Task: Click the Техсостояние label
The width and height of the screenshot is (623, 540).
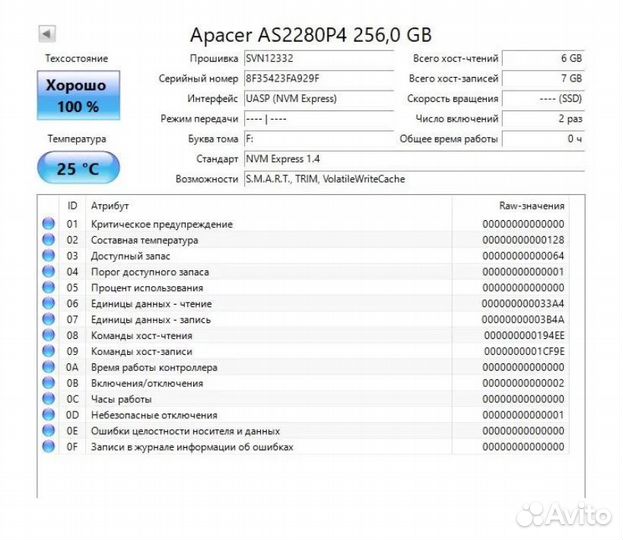Action: click(x=77, y=58)
